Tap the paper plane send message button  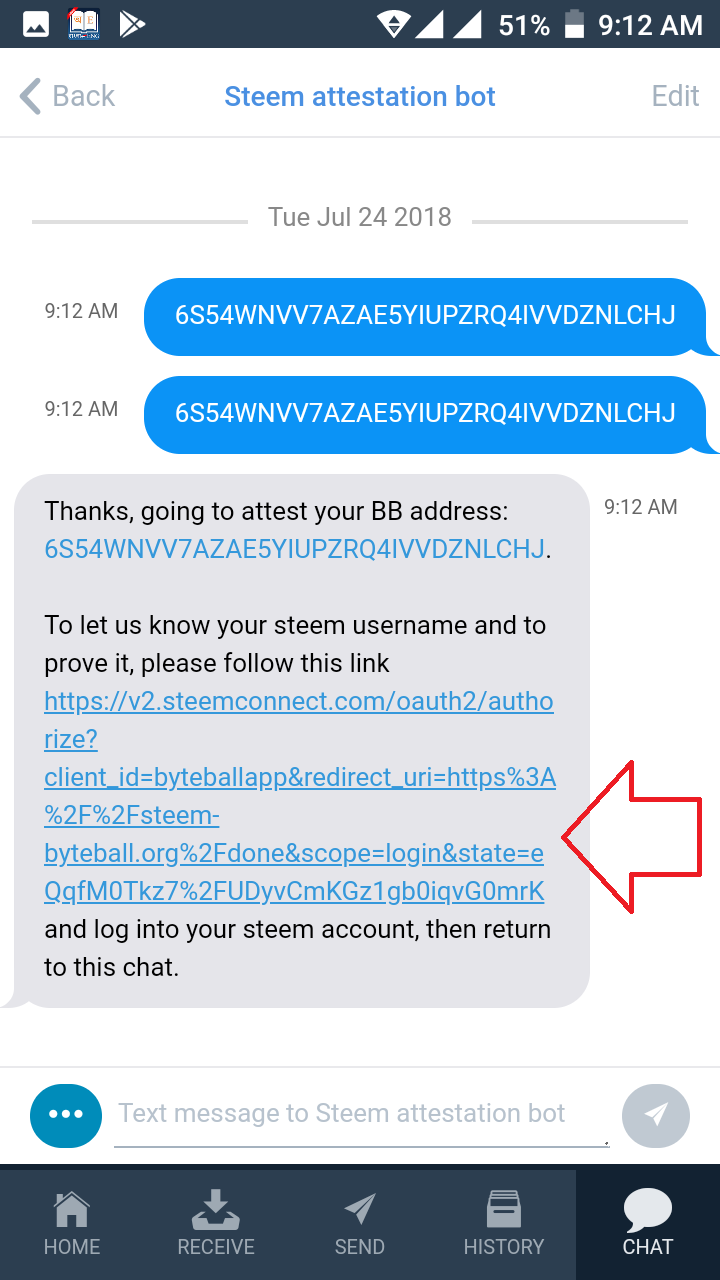pyautogui.click(x=656, y=1115)
